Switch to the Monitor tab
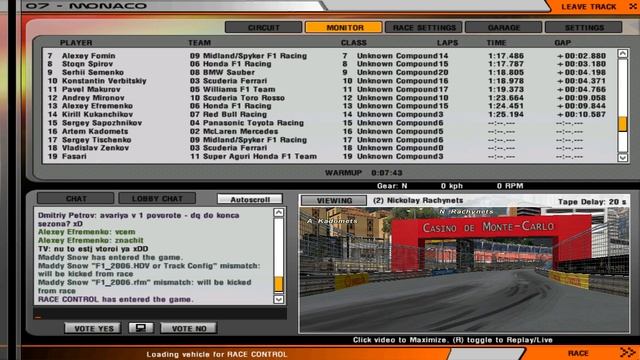The height and width of the screenshot is (360, 640). 344,27
